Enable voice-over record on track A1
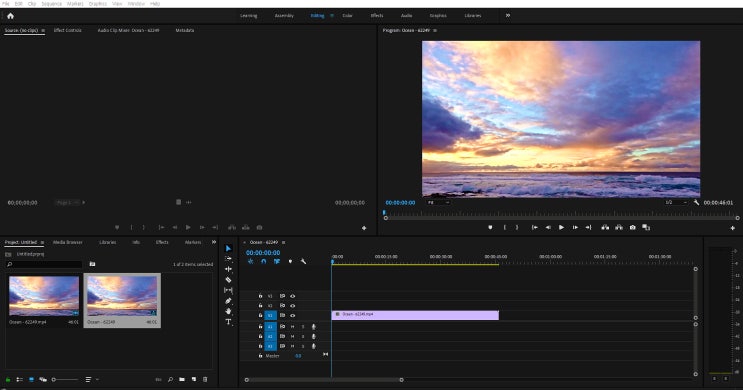 [x=314, y=327]
